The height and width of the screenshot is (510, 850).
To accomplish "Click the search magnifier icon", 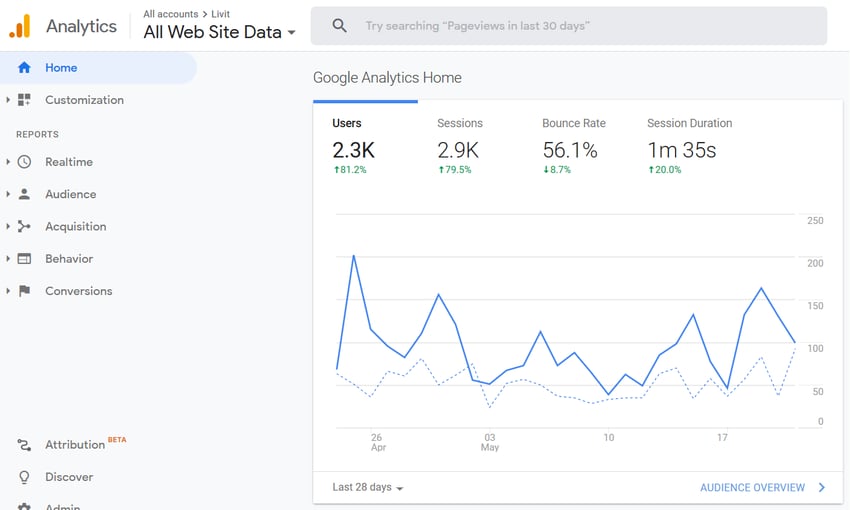I will (340, 25).
